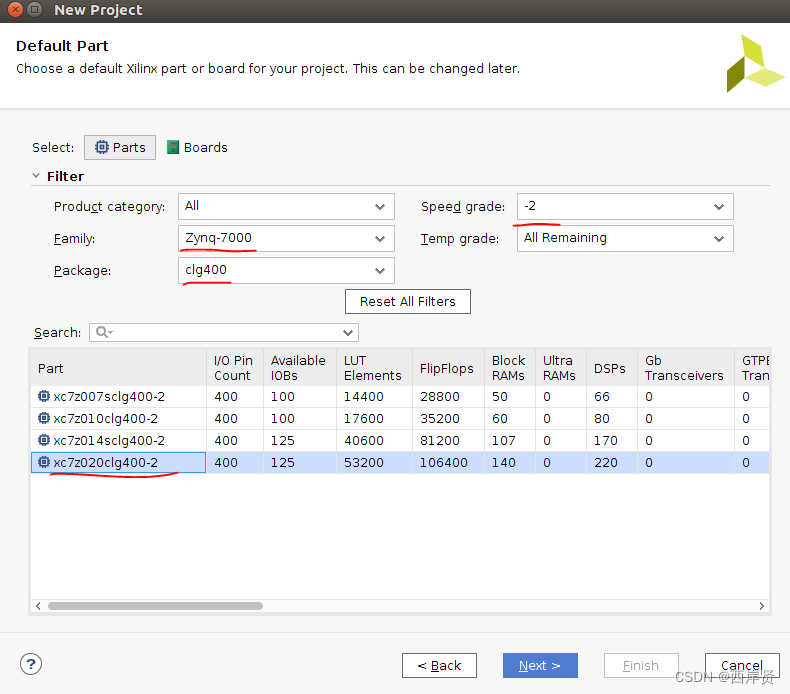Image resolution: width=790 pixels, height=694 pixels.
Task: Open the Package dropdown showing clg400
Action: tap(286, 271)
